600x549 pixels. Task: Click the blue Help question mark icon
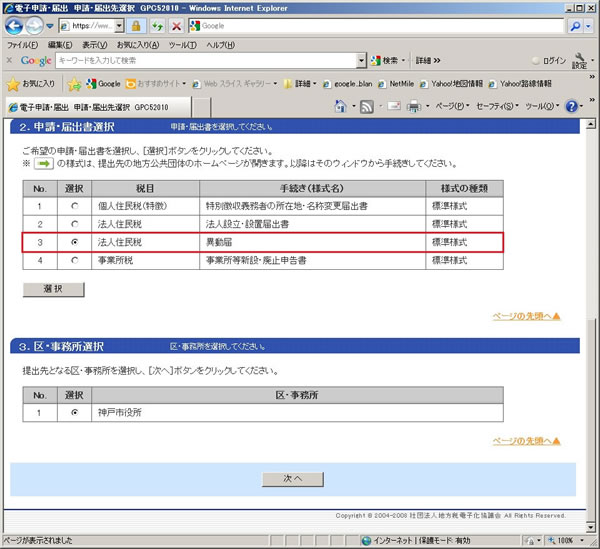click(571, 106)
